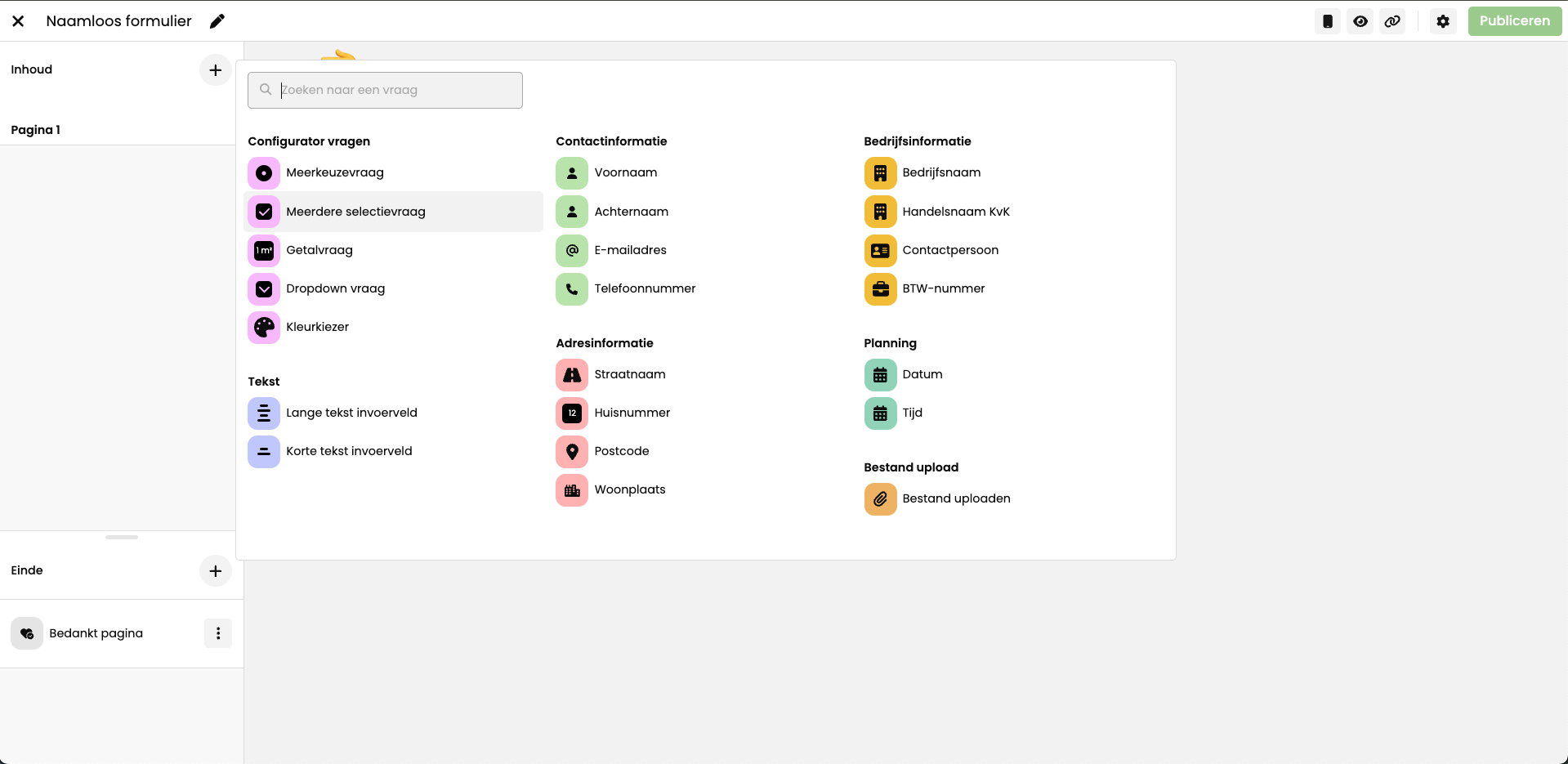Viewport: 1568px width, 764px height.
Task: Select Meerkeuzevraag question type
Action: [x=334, y=173]
